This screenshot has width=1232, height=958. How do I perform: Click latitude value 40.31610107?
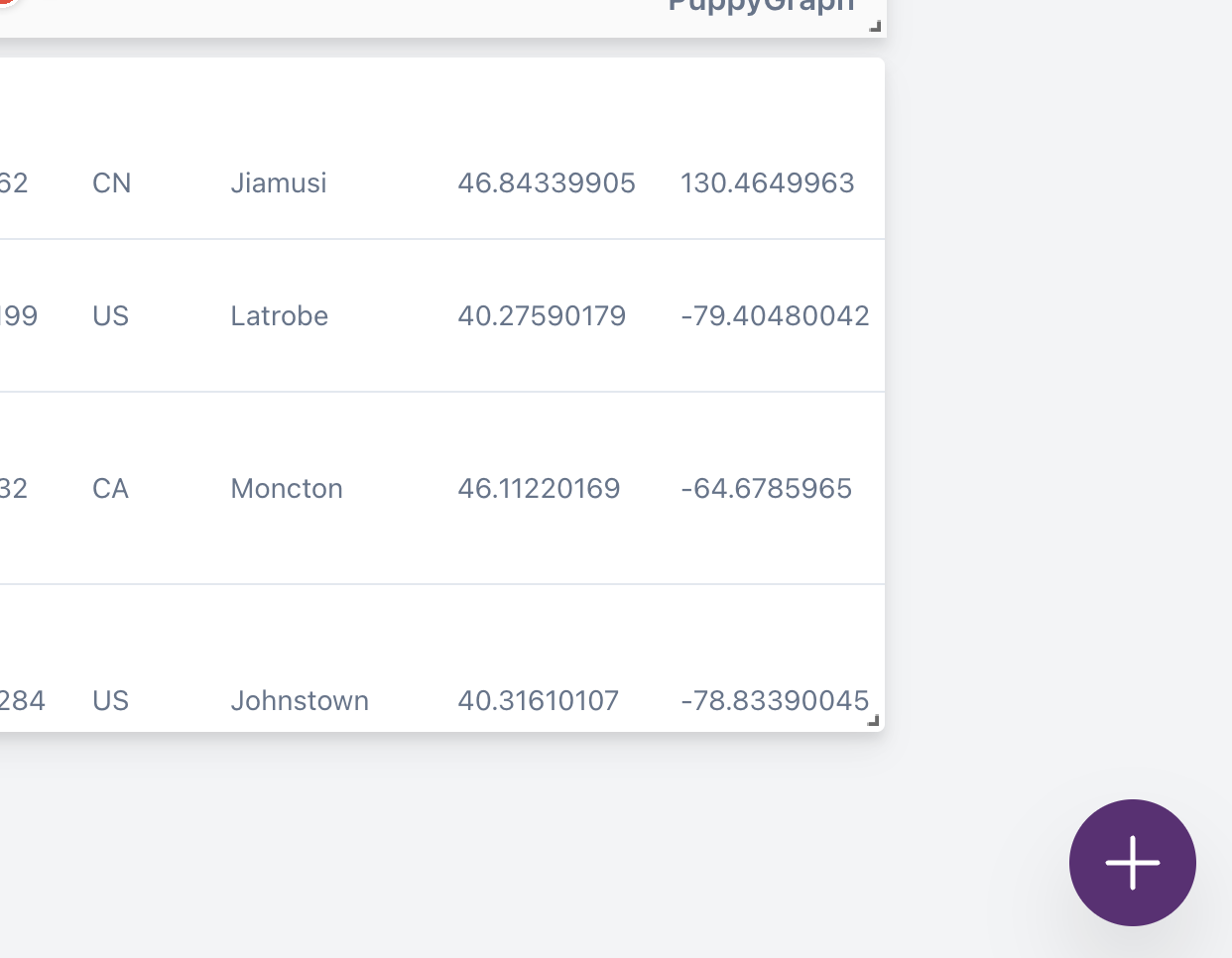(x=538, y=700)
